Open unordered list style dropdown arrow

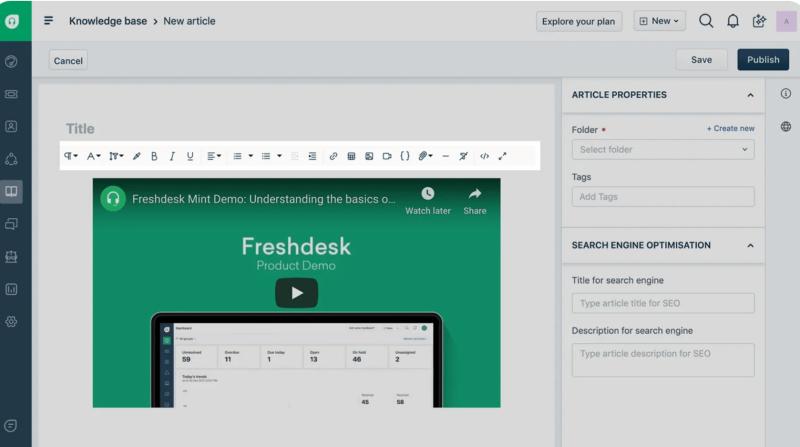pos(279,156)
